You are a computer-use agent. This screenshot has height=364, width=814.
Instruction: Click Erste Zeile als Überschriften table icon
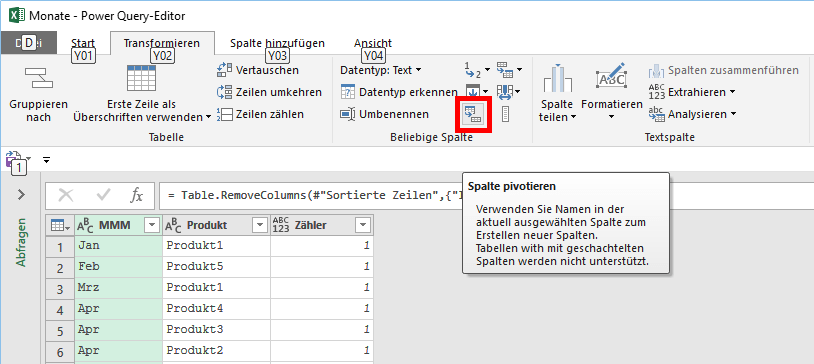tap(141, 78)
